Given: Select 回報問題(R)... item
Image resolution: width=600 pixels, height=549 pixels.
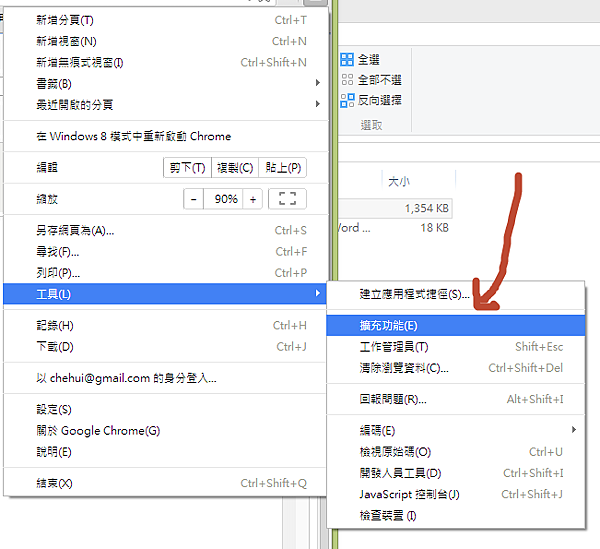Looking at the screenshot, I should coord(456,399).
